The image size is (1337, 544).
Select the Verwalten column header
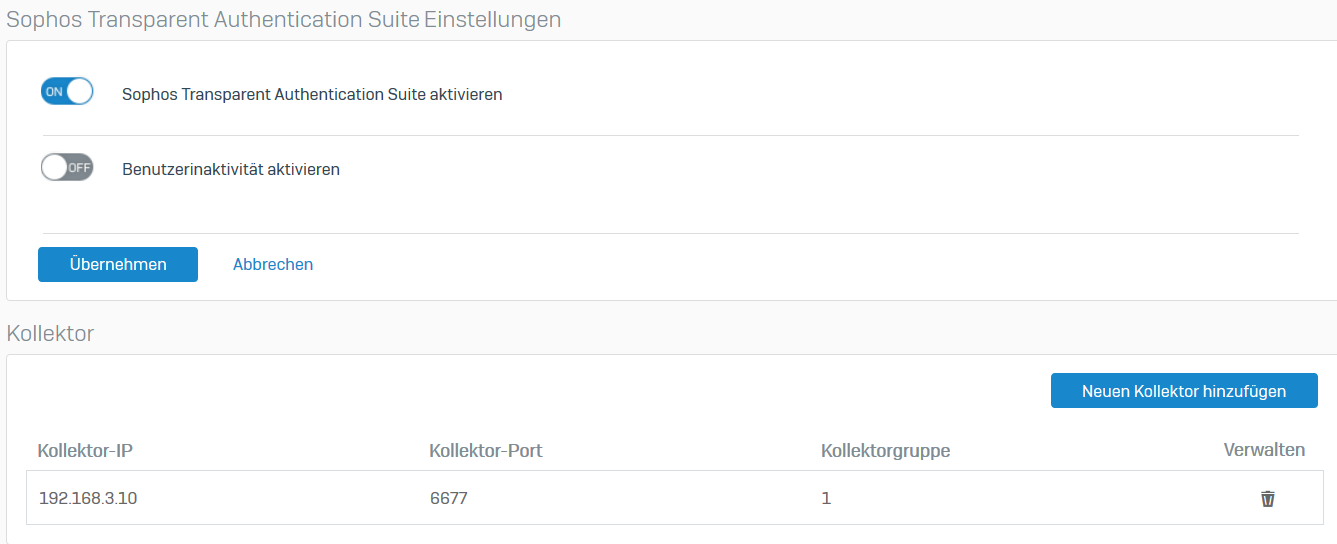pos(1264,450)
